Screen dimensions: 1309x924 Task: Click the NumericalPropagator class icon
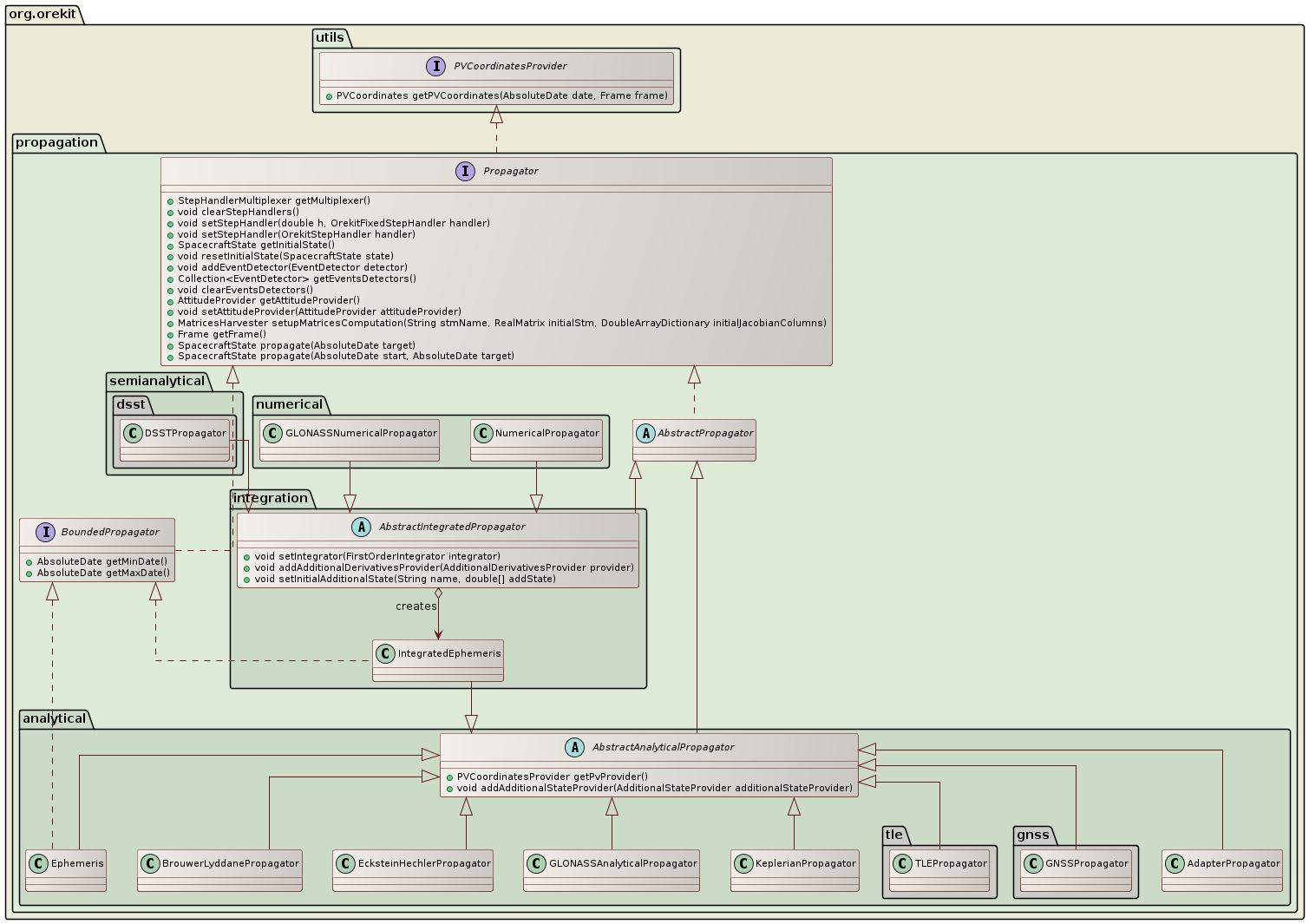[484, 433]
